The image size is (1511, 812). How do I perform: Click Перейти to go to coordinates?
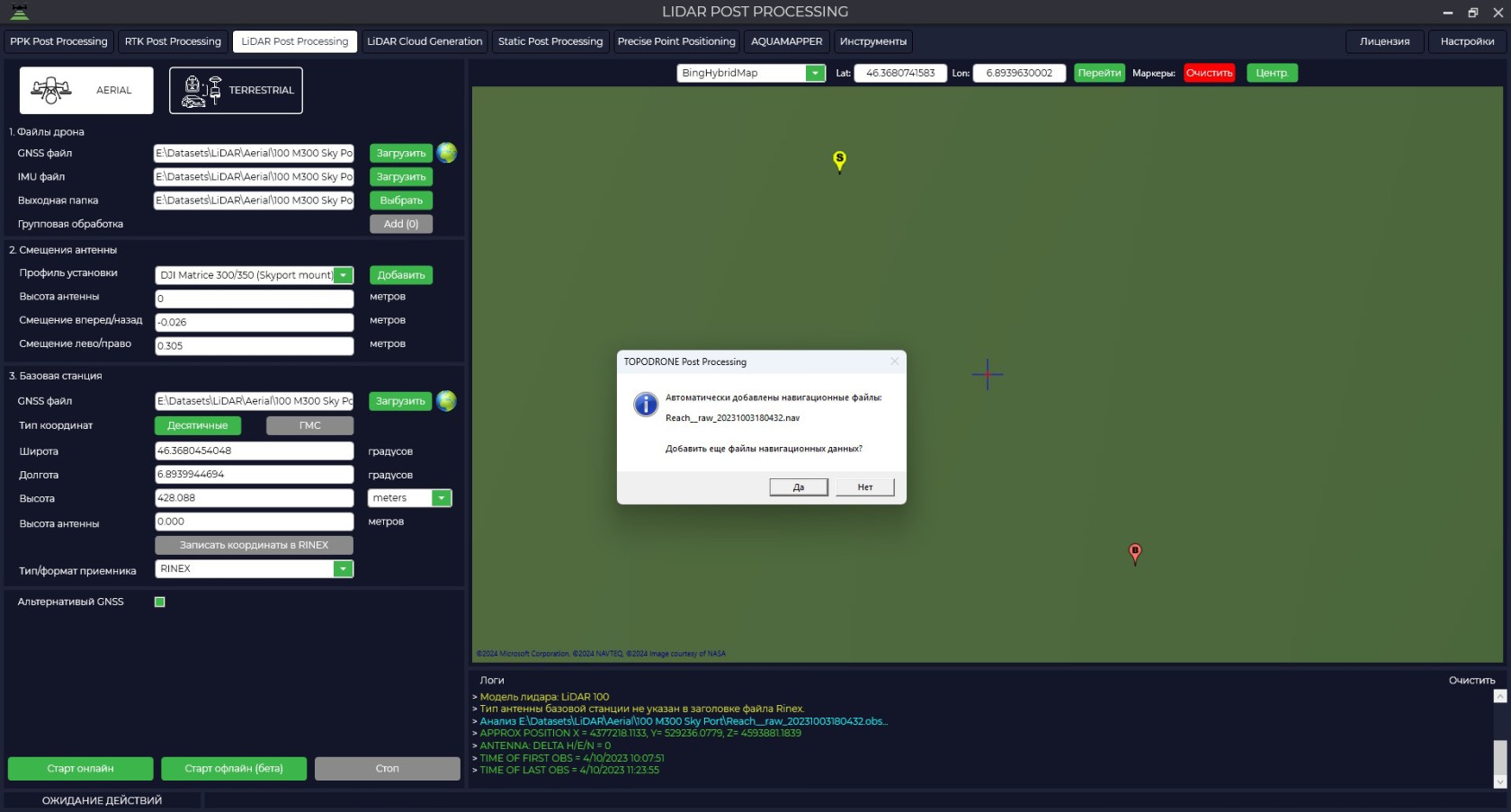[x=1099, y=73]
